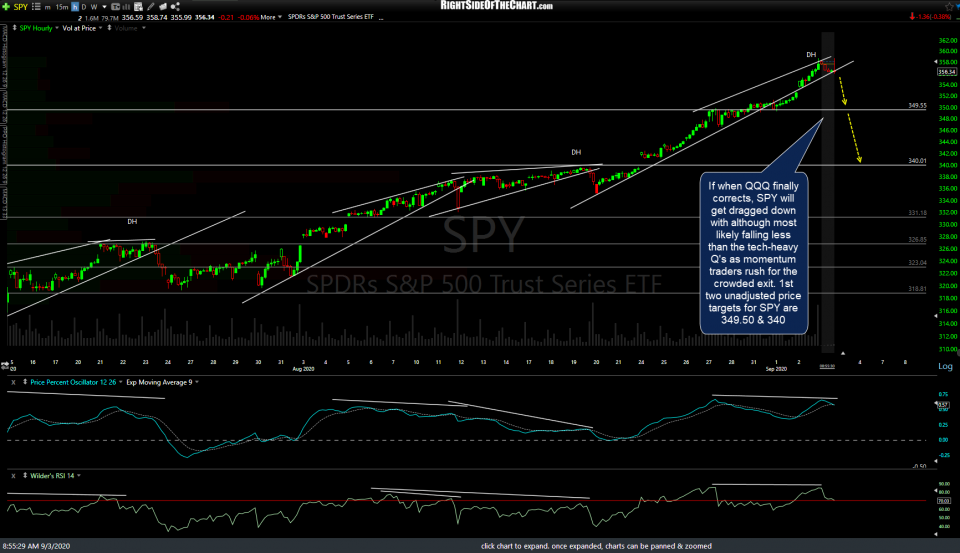Click the time-axis scroll arrows at bottom left
Image resolution: width=960 pixels, height=553 pixels.
tap(5, 365)
